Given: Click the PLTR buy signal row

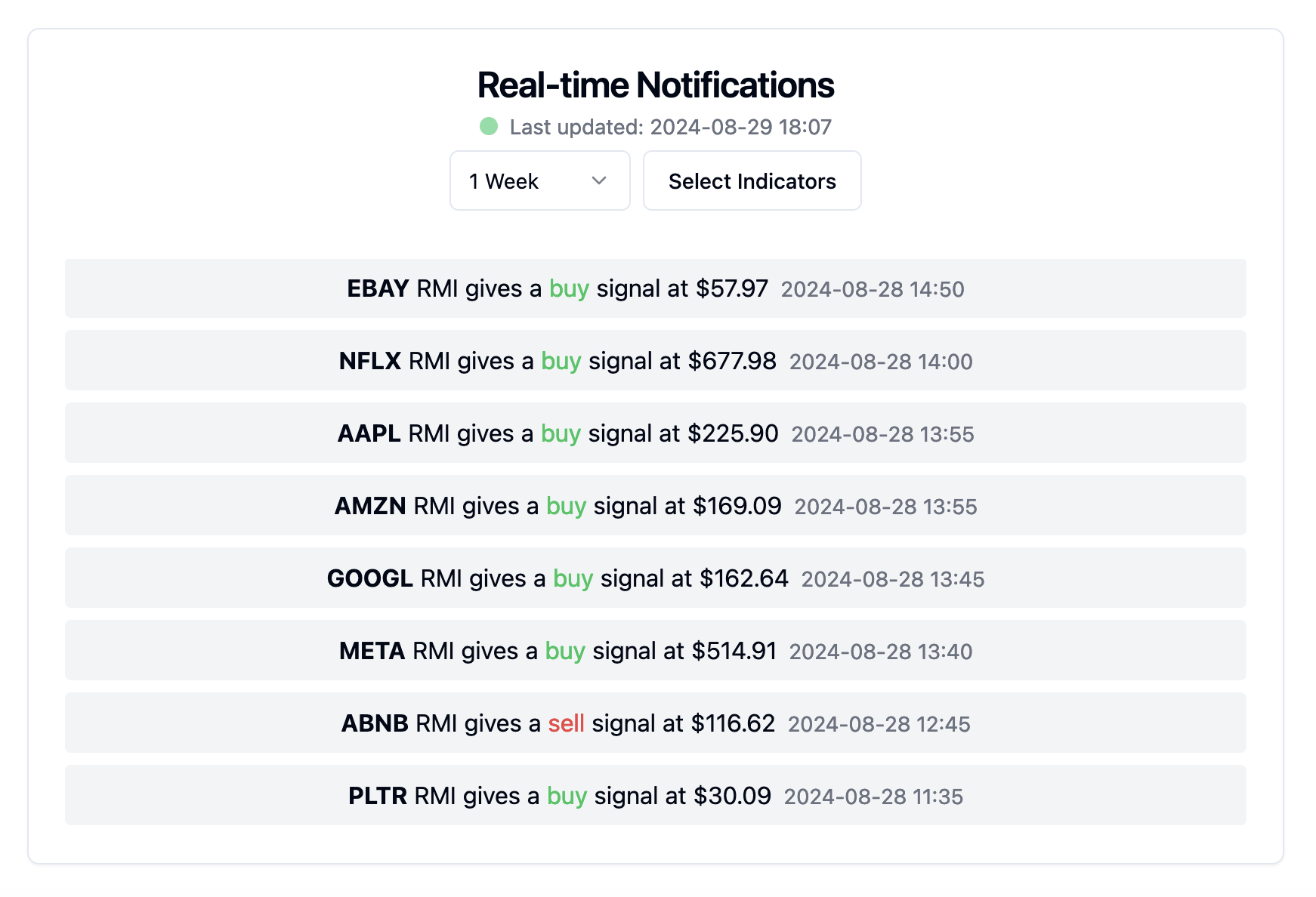Looking at the screenshot, I should coord(656,796).
